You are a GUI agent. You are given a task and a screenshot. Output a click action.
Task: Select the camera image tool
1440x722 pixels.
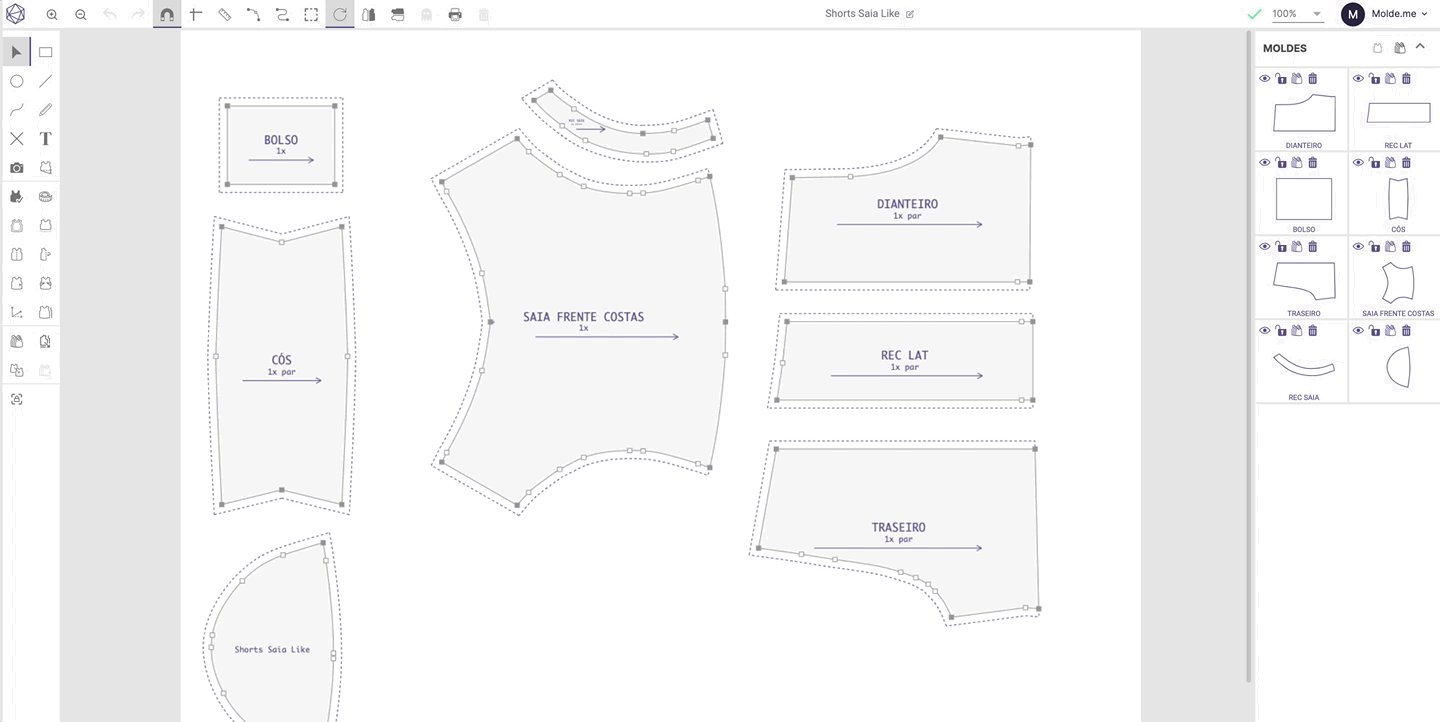[17, 168]
